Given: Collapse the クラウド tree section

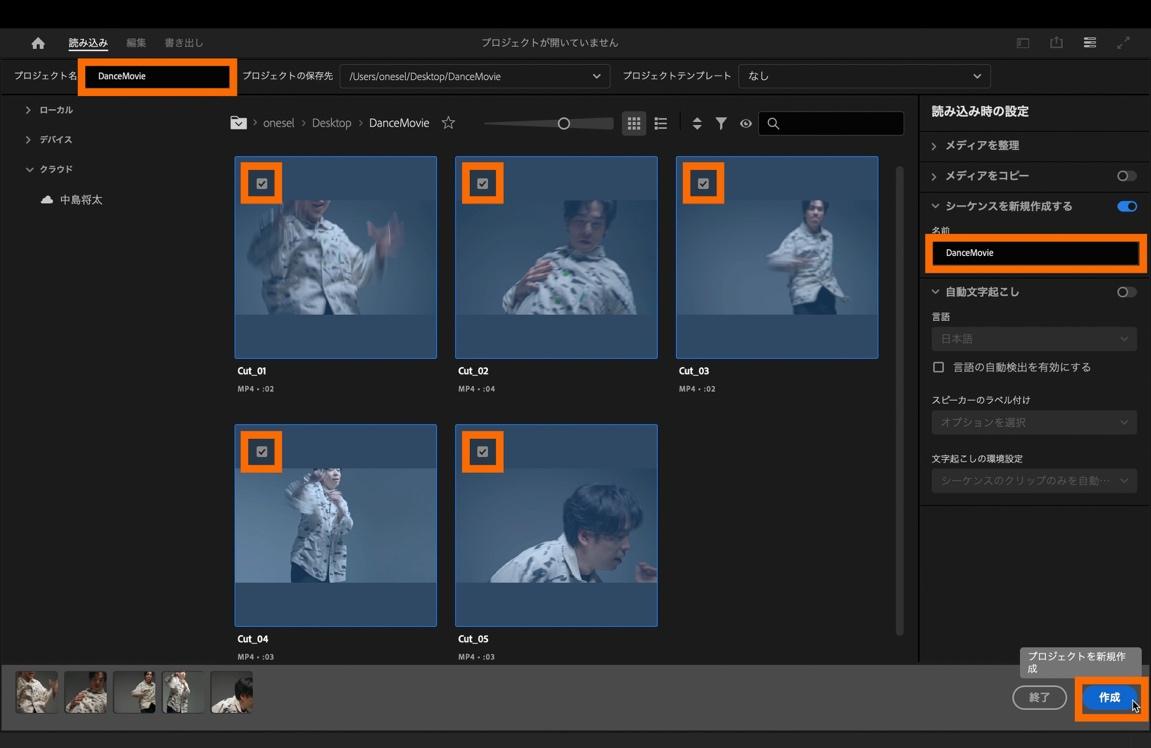Looking at the screenshot, I should click(29, 170).
